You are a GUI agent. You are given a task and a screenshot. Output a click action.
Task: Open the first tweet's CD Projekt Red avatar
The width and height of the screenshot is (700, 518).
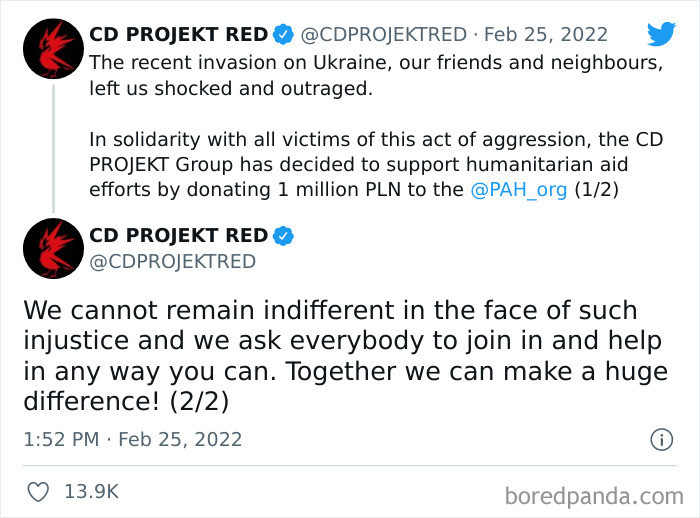click(x=53, y=48)
